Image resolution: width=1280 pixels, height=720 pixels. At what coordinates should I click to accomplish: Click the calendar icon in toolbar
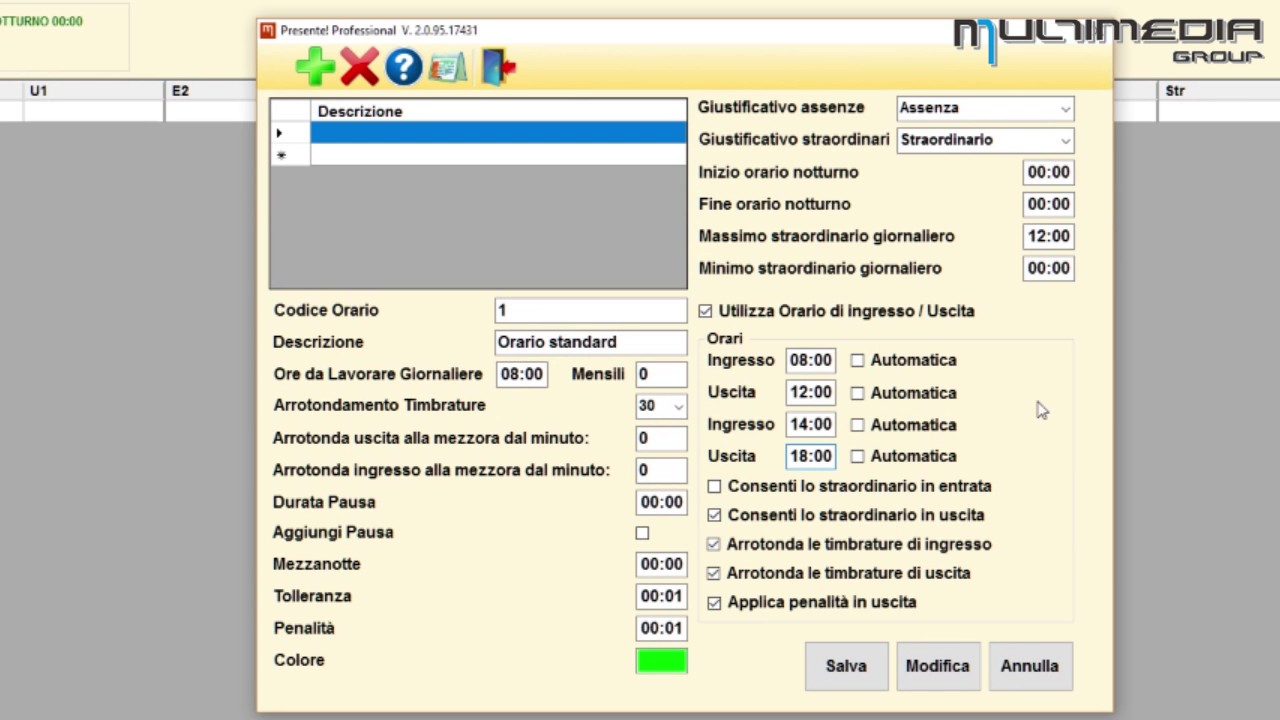tap(448, 67)
